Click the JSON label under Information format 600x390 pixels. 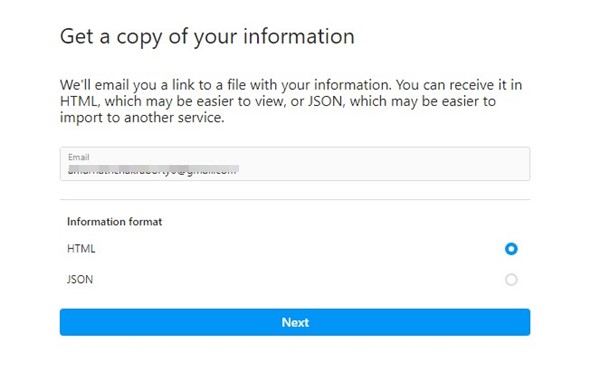coord(80,279)
